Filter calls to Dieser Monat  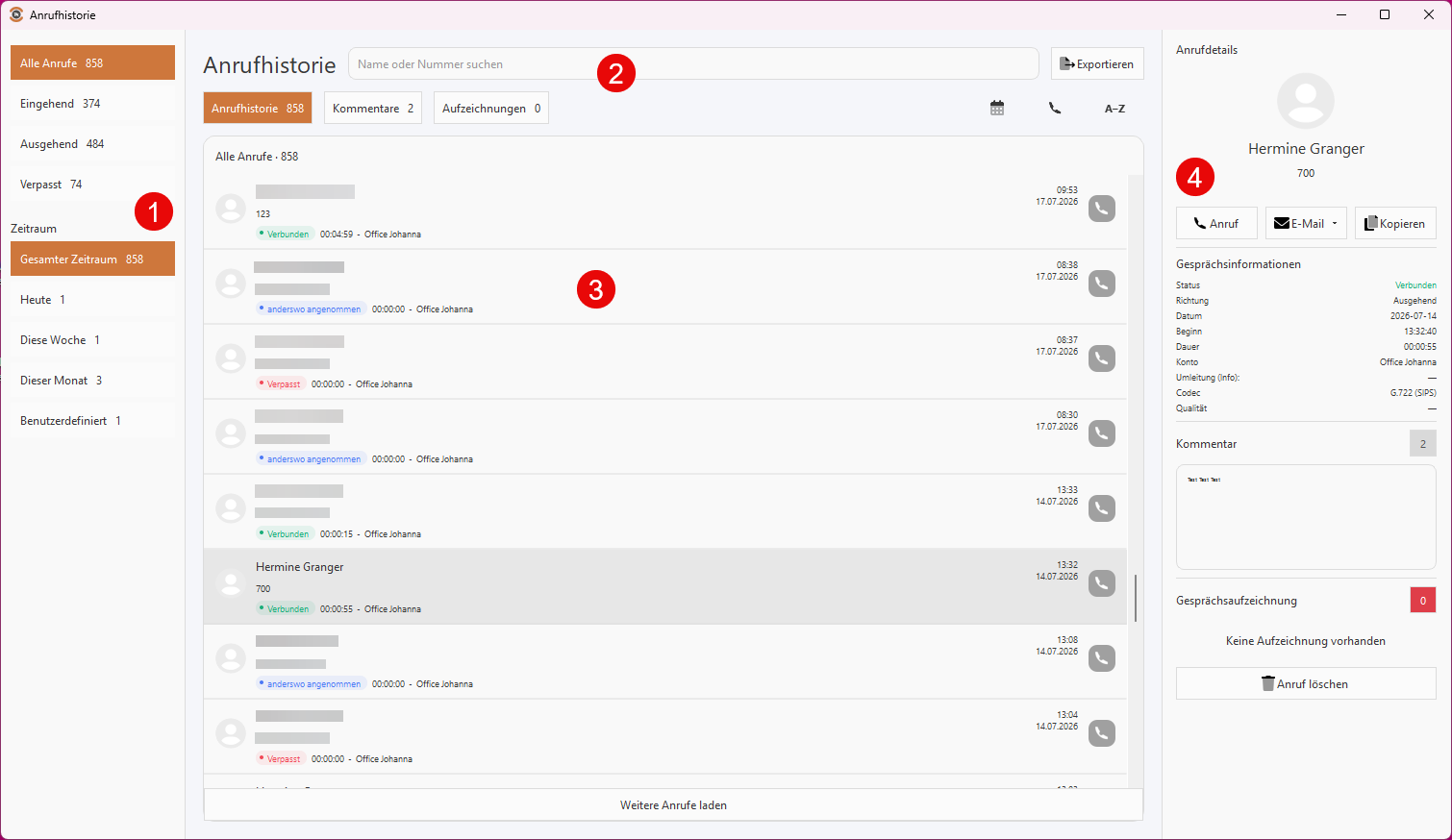tap(92, 380)
